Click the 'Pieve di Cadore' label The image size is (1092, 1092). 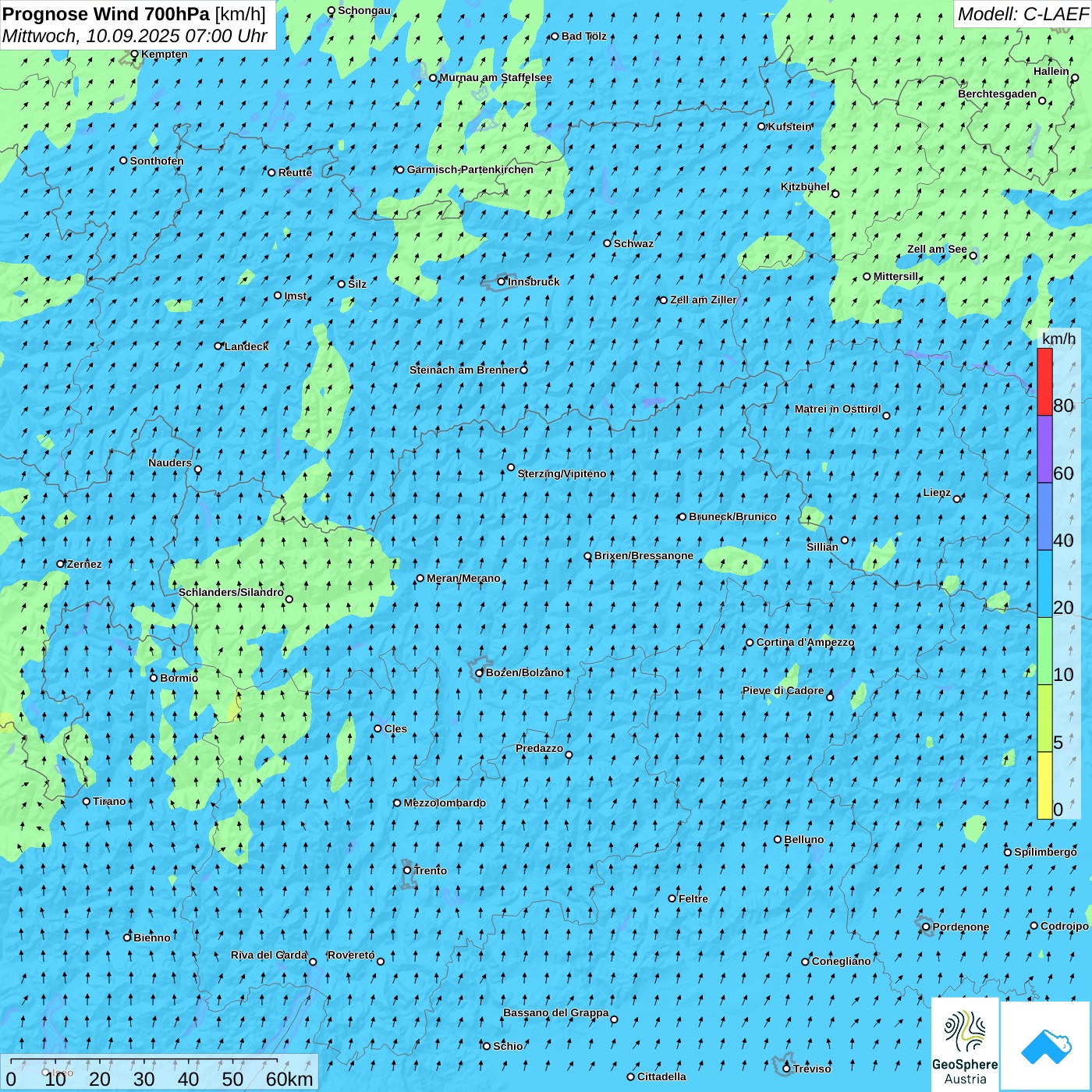click(783, 690)
